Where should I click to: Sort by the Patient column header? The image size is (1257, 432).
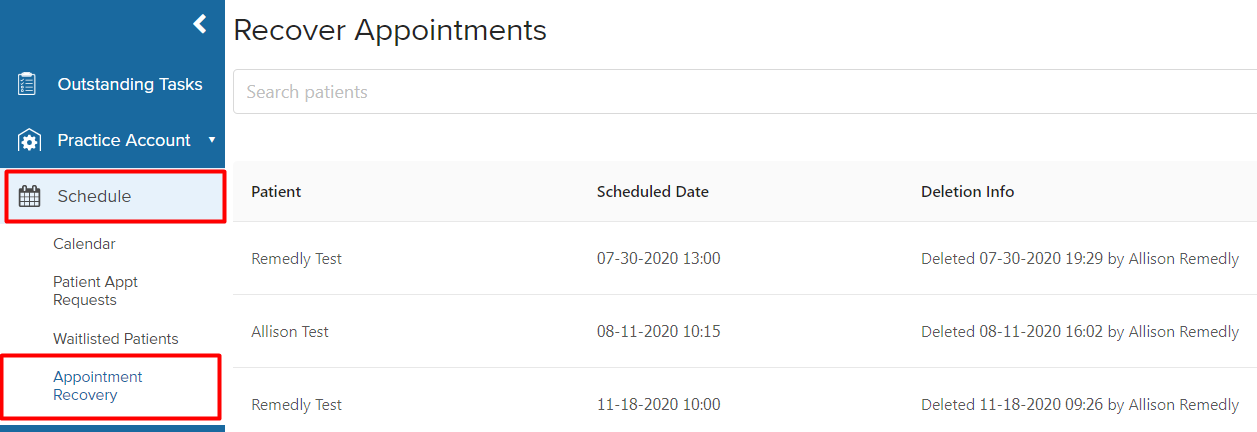(276, 192)
